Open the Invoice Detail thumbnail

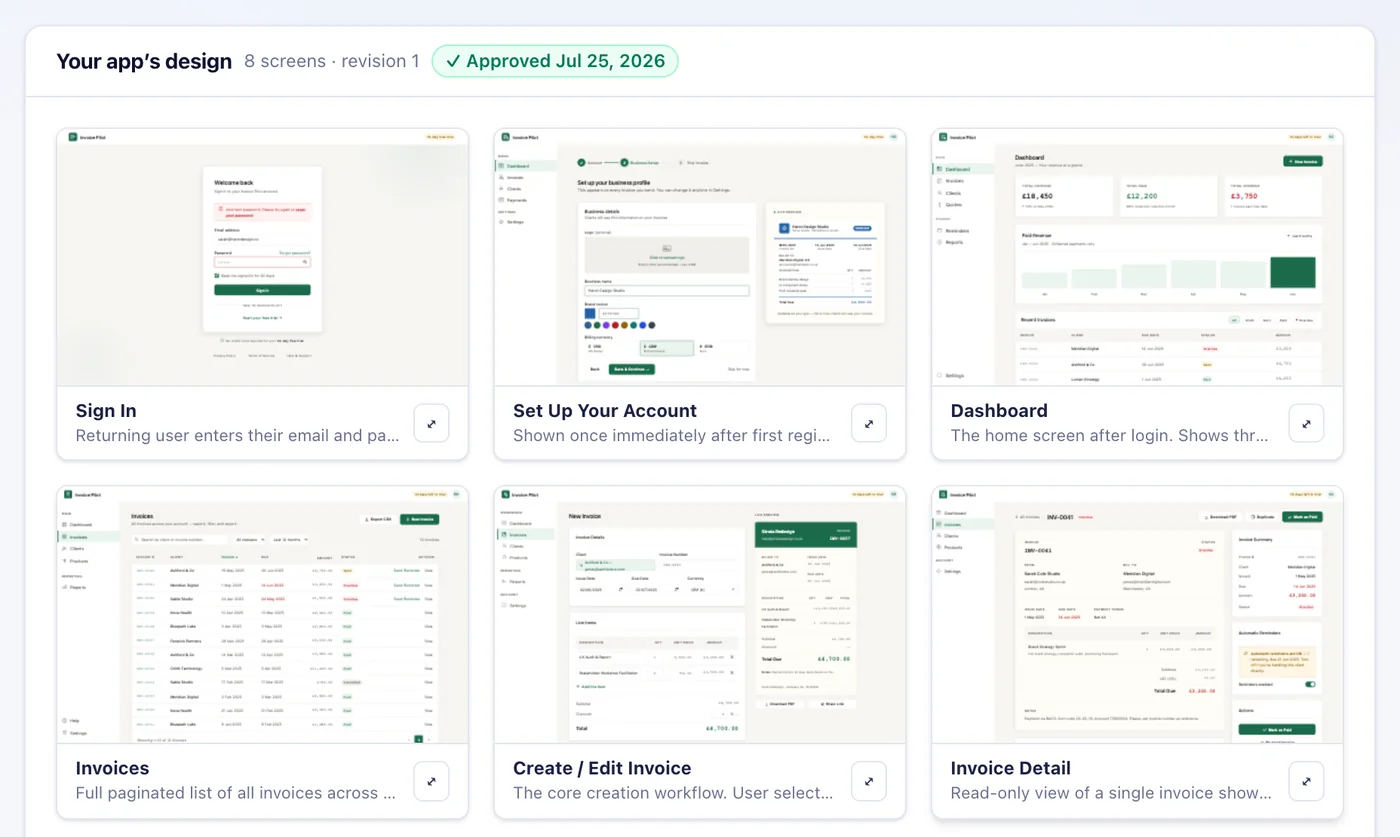[1137, 615]
